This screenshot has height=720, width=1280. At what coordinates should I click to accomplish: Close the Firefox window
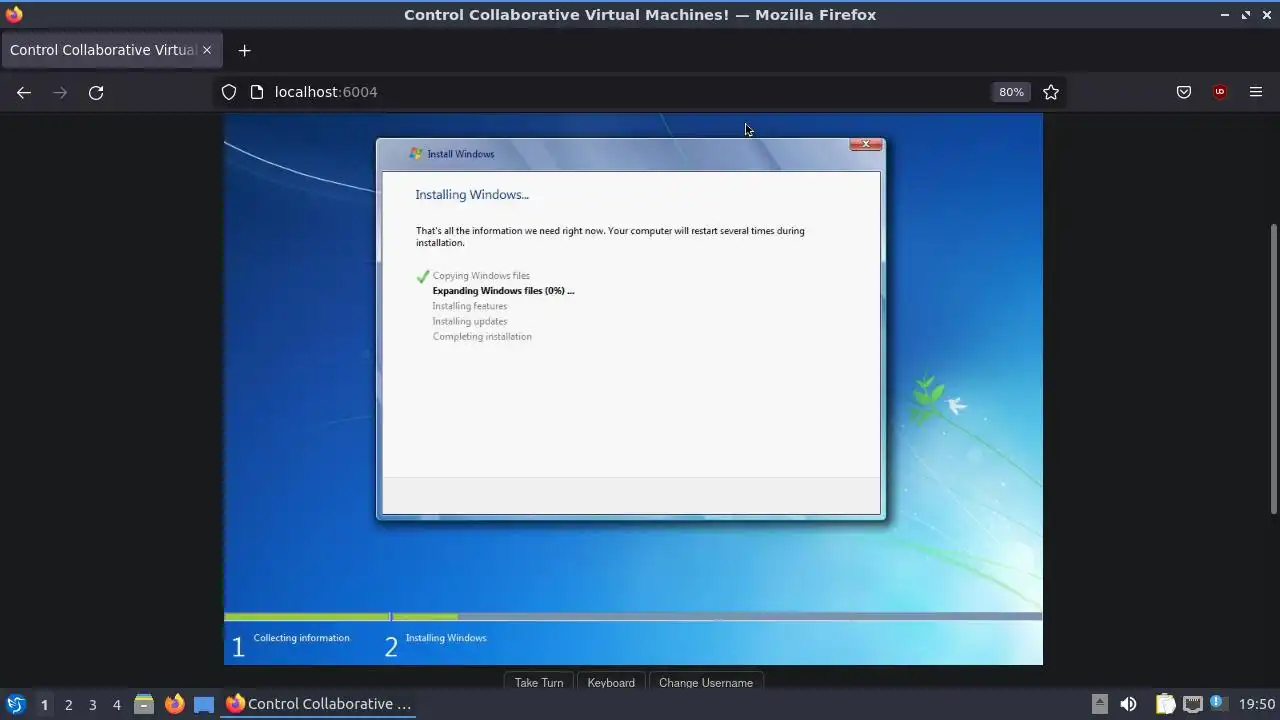1266,15
